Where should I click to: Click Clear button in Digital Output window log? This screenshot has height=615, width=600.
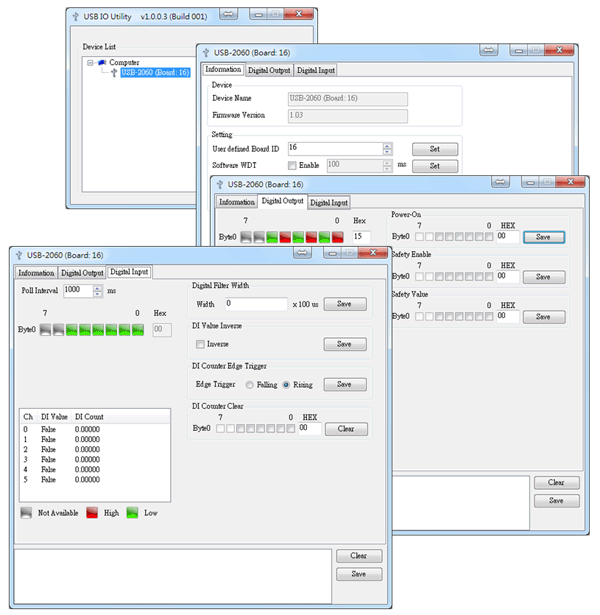(556, 483)
